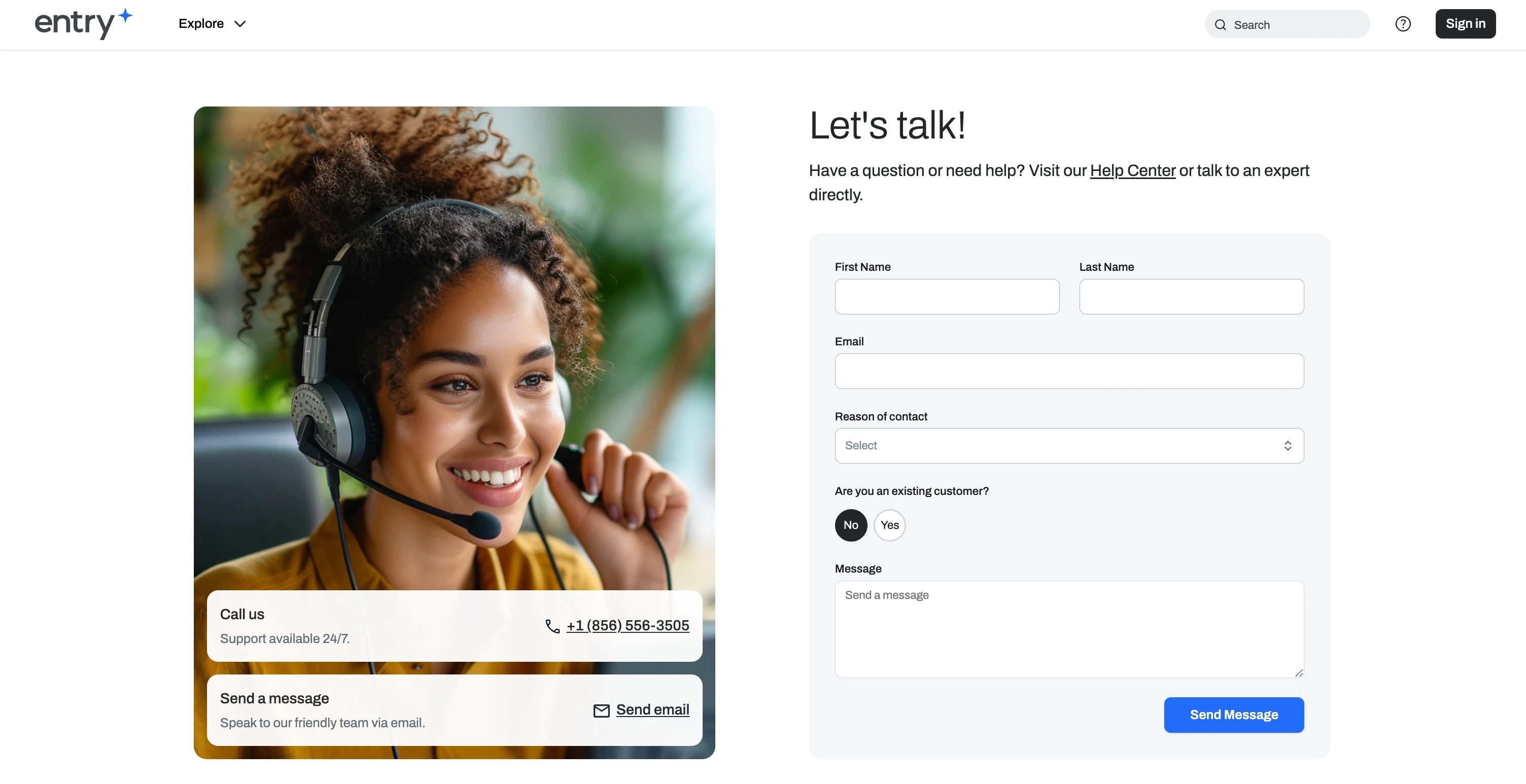Open the Explore navigation menu
Image resolution: width=1526 pixels, height=784 pixels.
212,24
